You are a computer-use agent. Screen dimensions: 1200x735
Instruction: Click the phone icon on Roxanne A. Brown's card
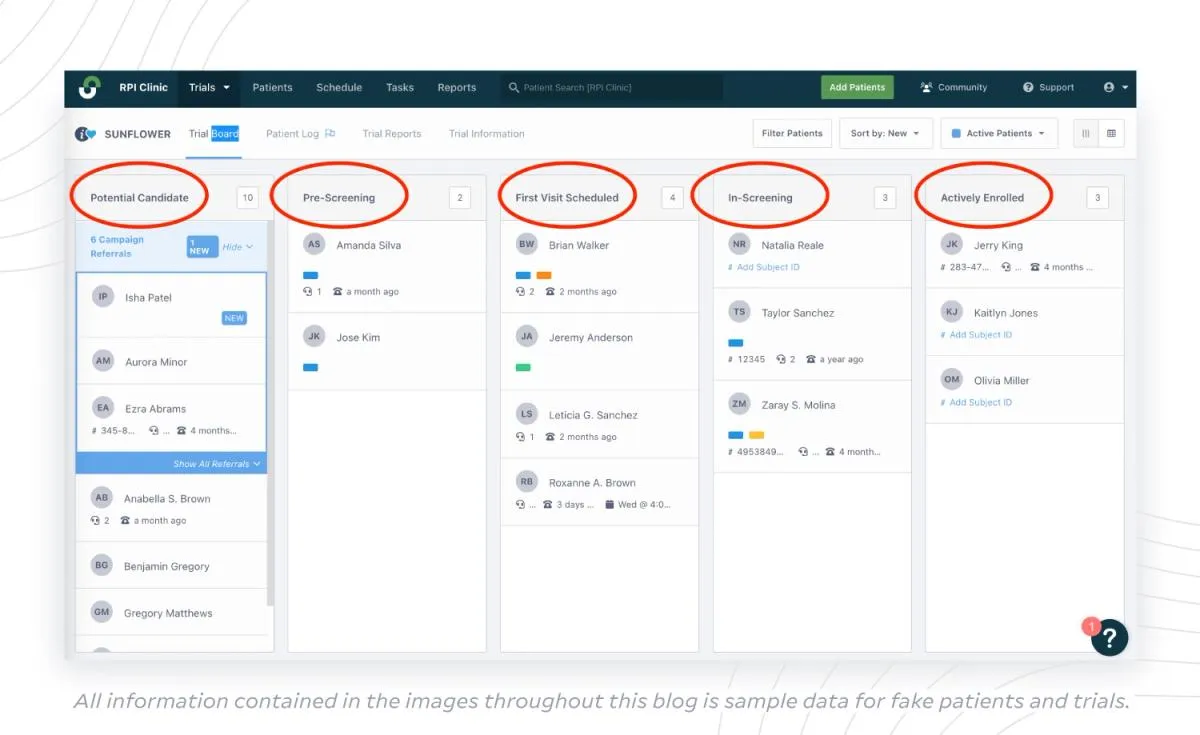548,504
